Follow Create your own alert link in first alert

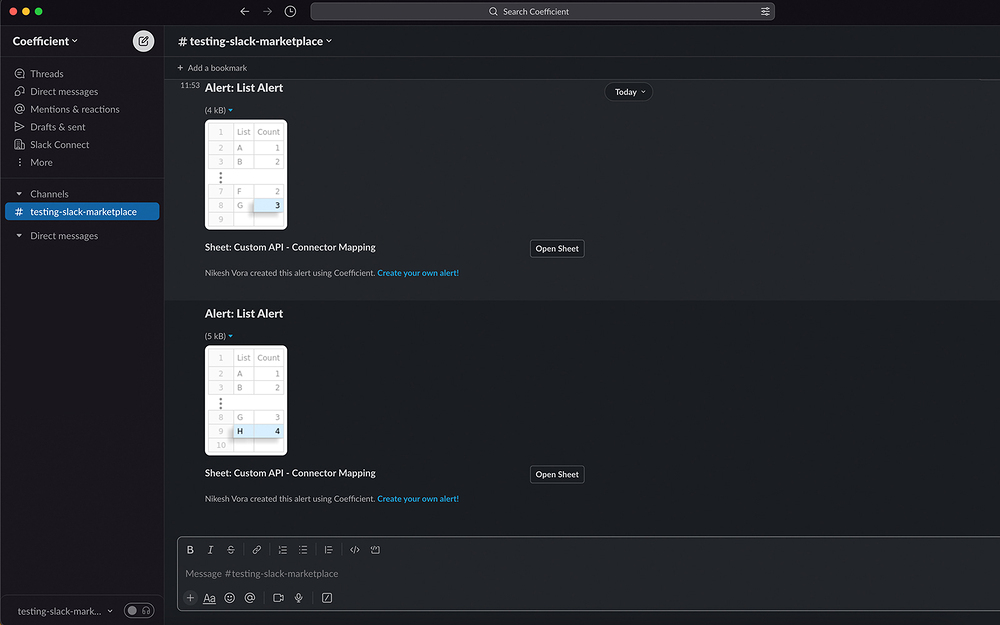point(418,273)
